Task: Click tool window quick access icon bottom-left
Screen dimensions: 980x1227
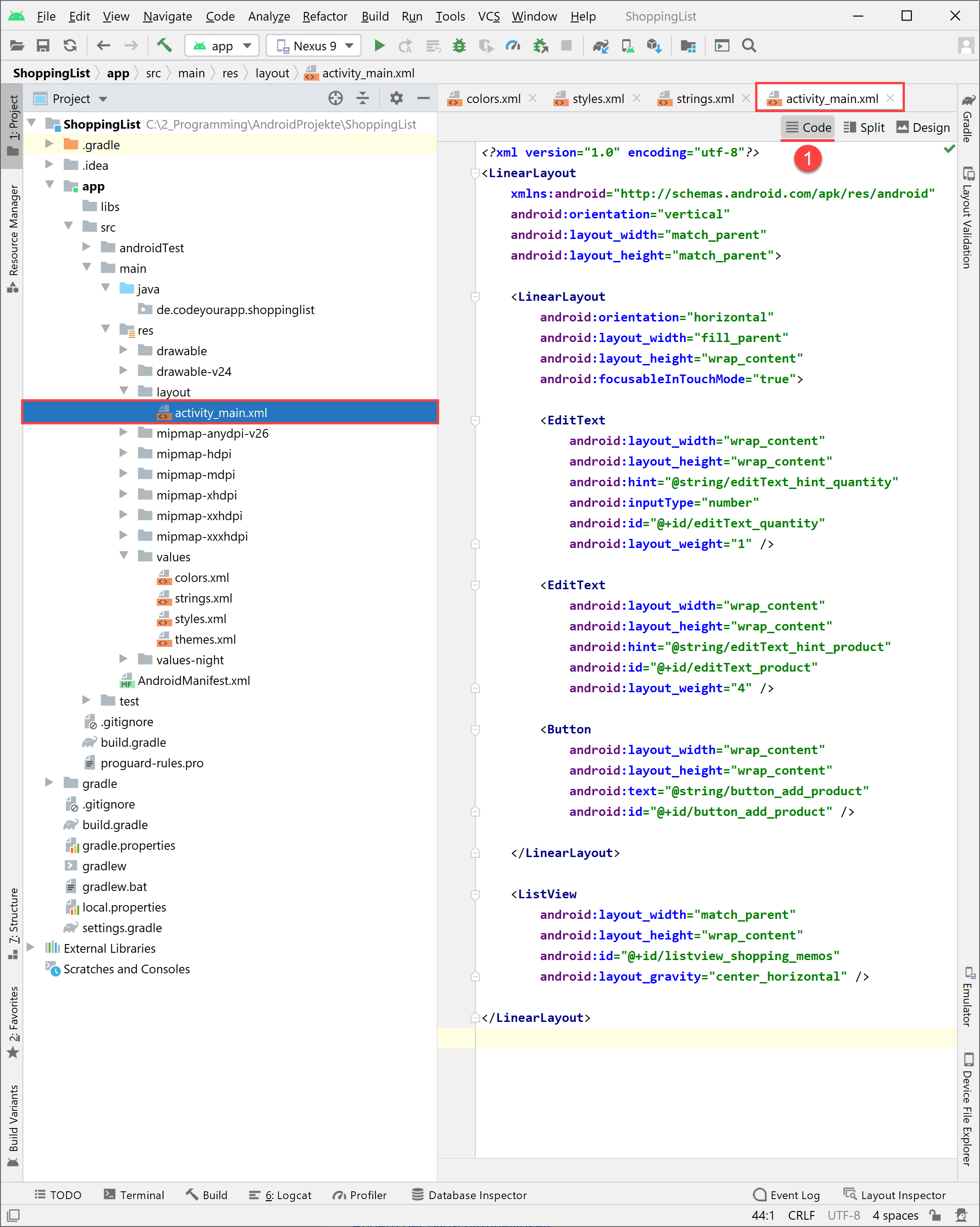Action: coord(14,1216)
